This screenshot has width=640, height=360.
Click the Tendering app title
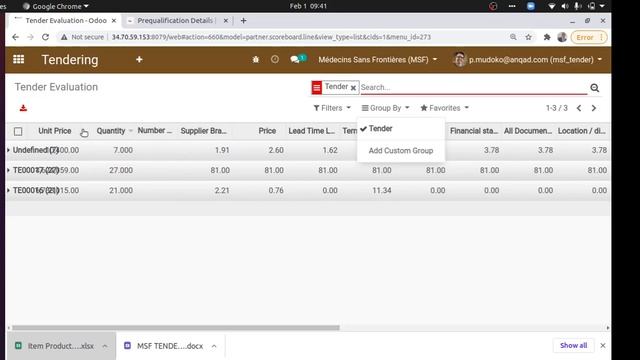click(70, 60)
